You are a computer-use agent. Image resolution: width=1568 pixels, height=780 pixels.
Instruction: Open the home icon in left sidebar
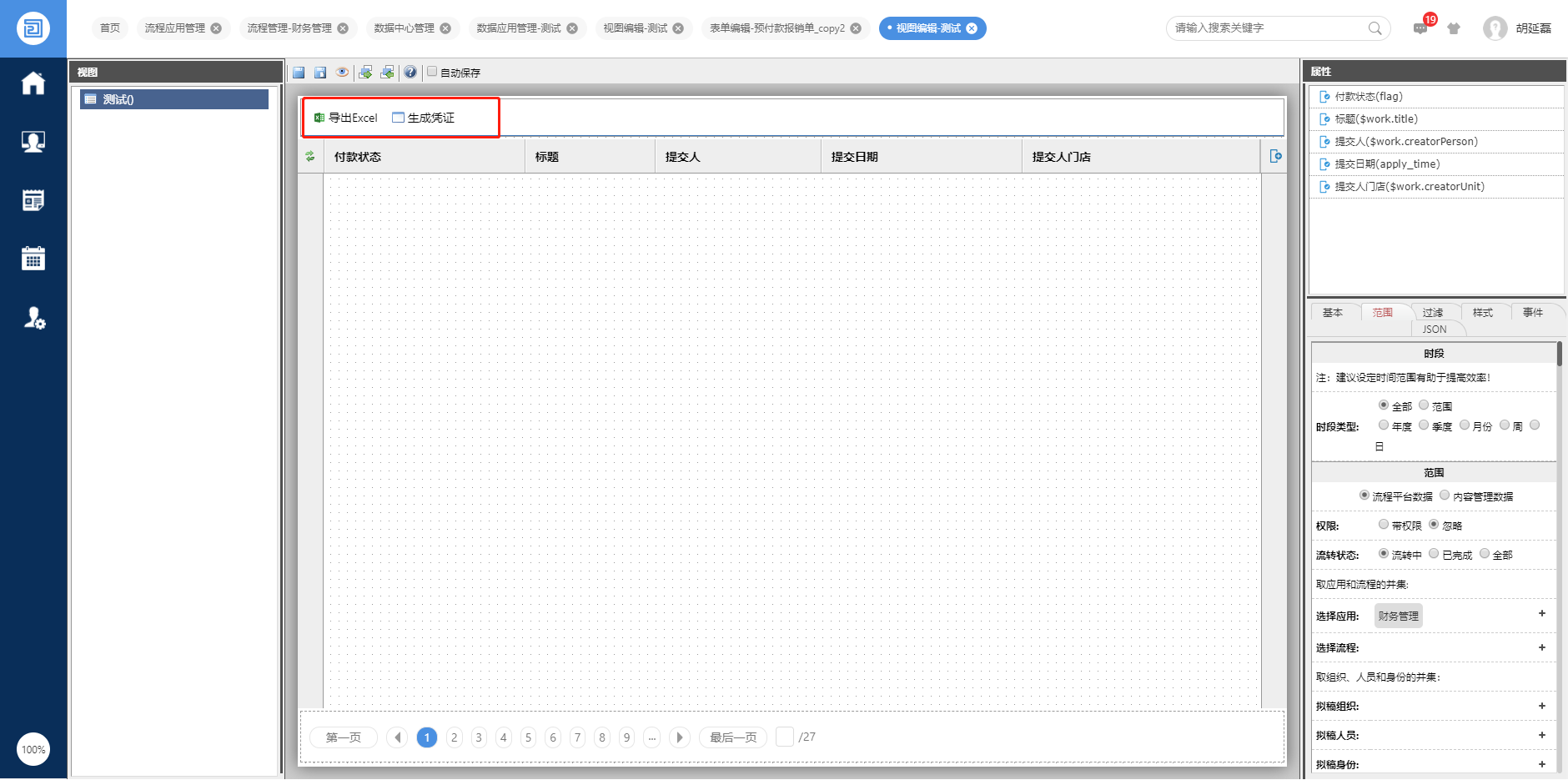[x=33, y=83]
